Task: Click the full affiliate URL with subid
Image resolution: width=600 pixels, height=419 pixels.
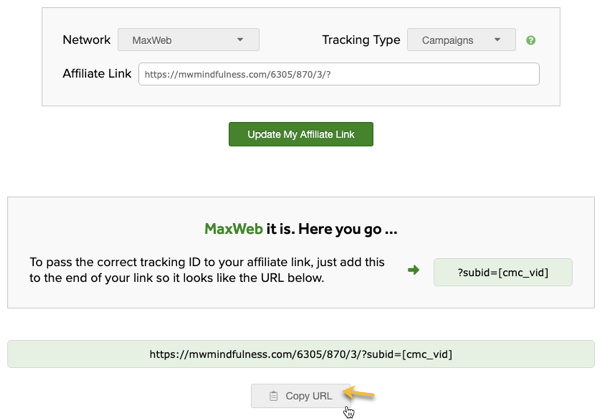Action: coord(301,354)
